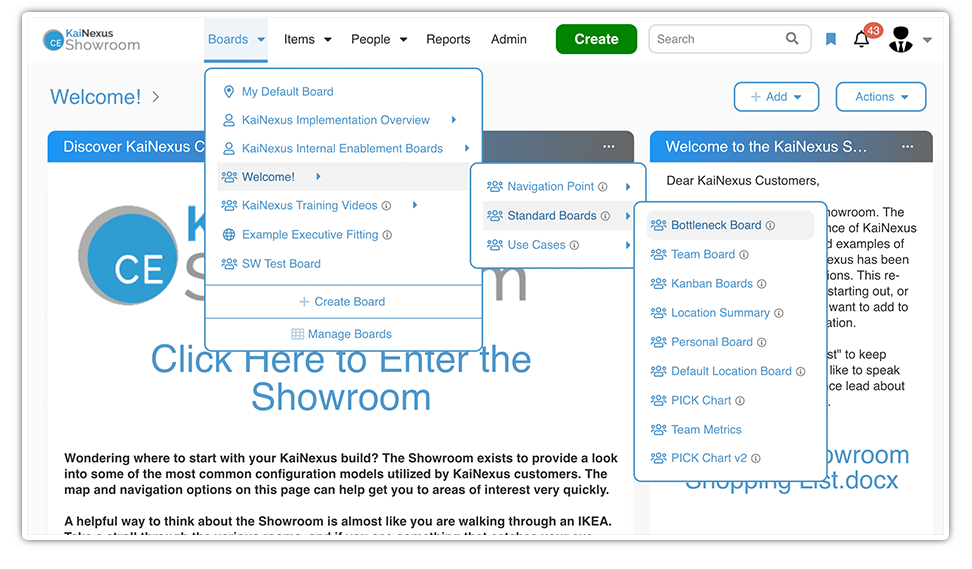Click the search magnifying glass icon
This screenshot has width=972, height=569.
click(x=792, y=39)
